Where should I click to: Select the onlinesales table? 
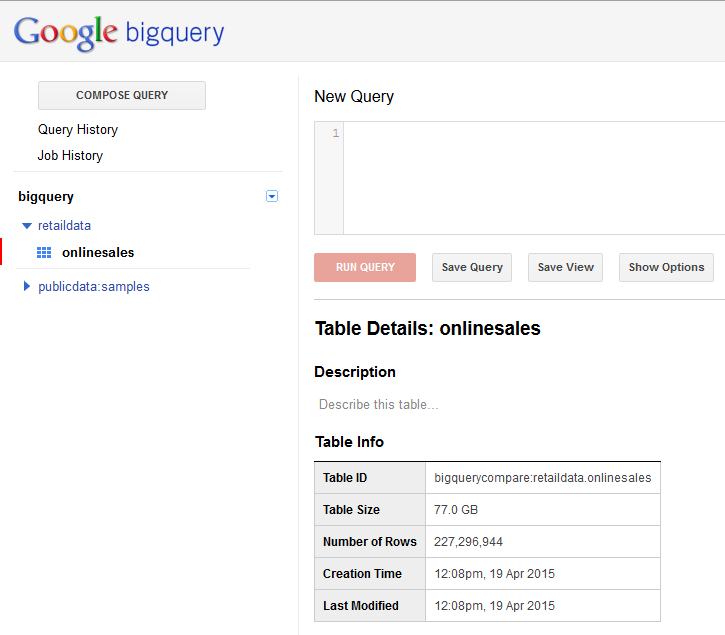pyautogui.click(x=98, y=253)
